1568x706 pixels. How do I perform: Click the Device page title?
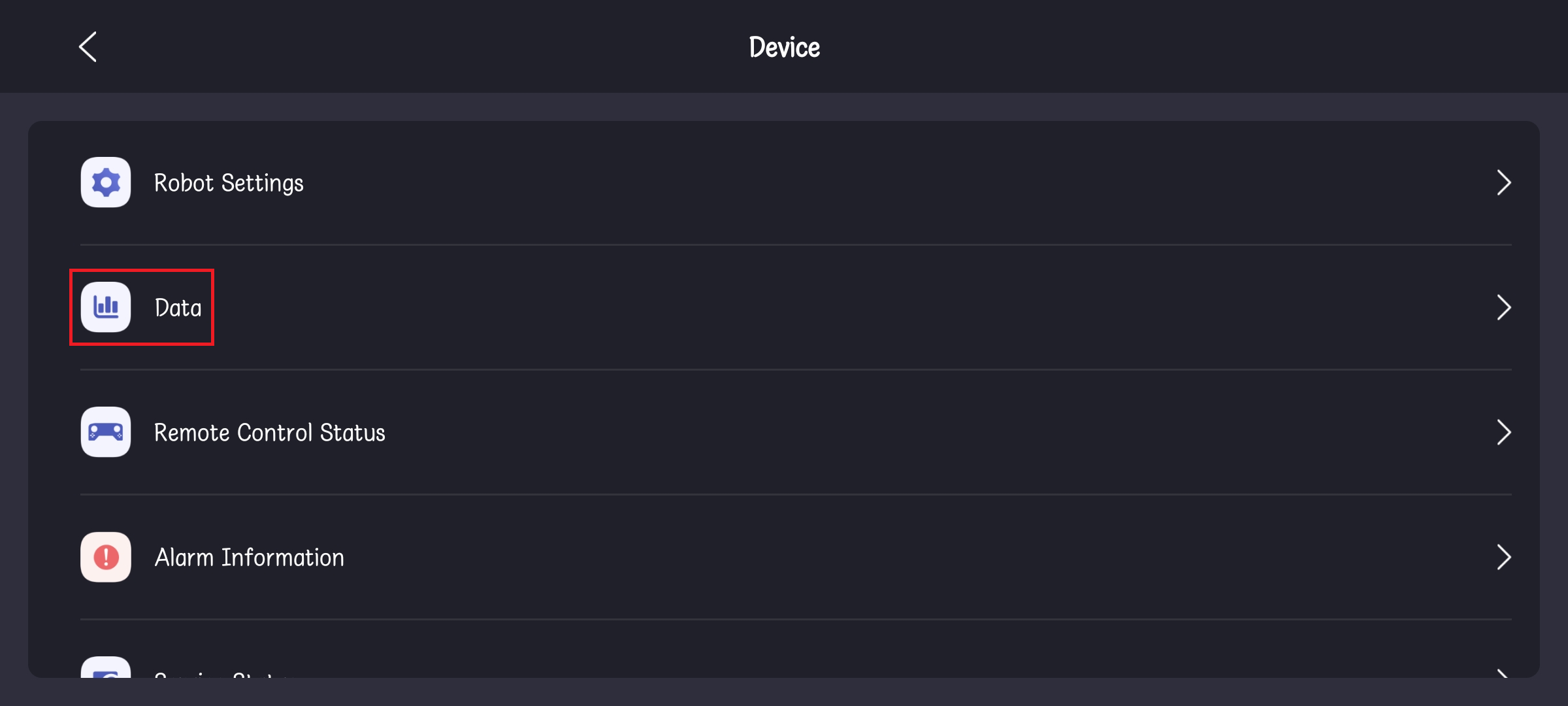(784, 47)
